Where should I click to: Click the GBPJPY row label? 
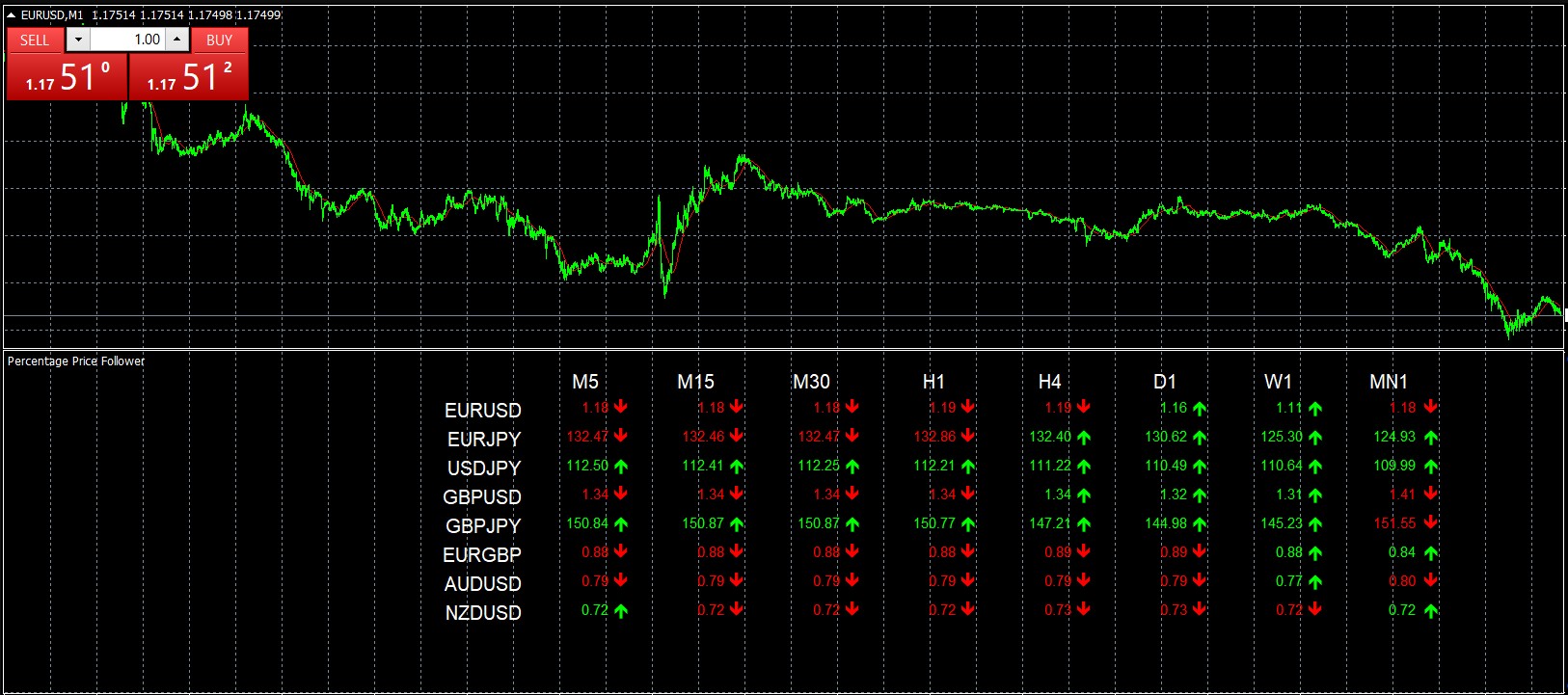[483, 526]
